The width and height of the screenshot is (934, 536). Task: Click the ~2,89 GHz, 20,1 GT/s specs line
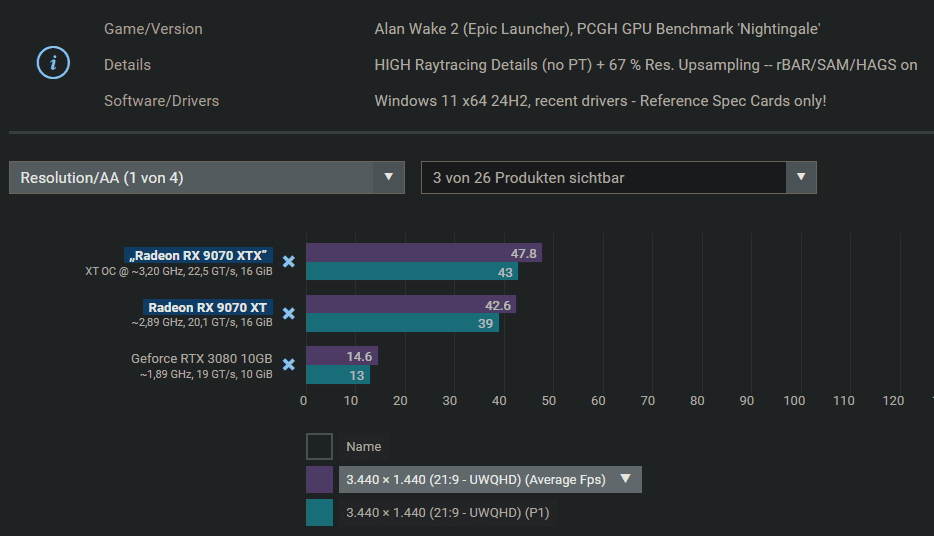click(202, 322)
